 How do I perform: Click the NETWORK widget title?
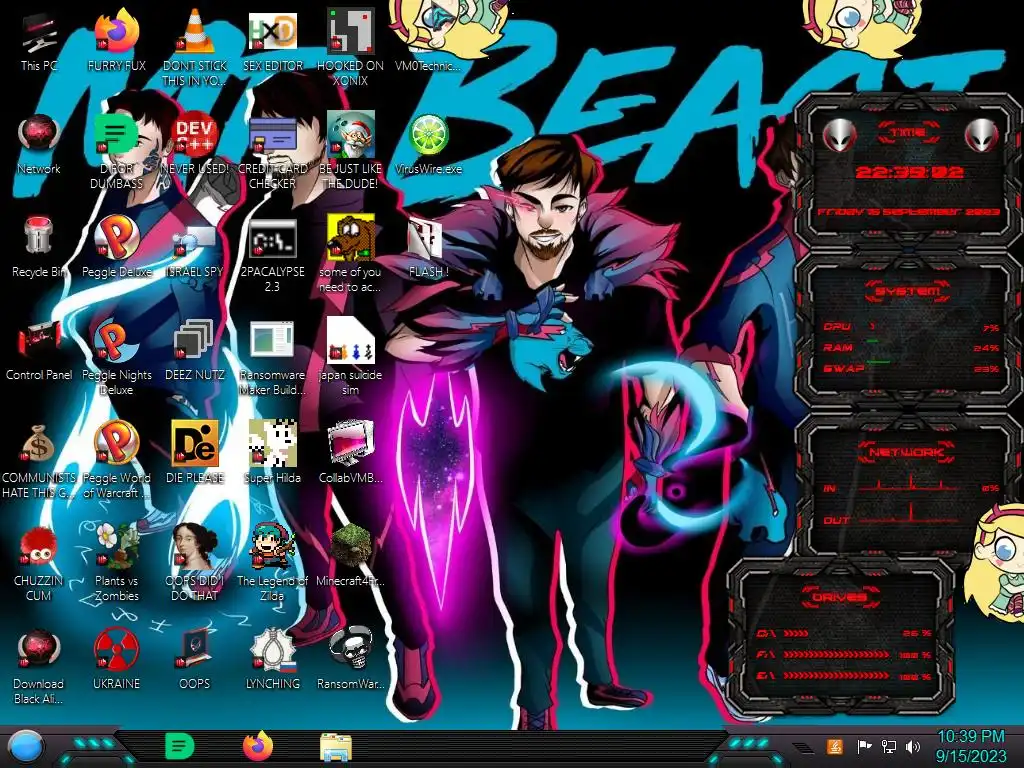(x=907, y=451)
